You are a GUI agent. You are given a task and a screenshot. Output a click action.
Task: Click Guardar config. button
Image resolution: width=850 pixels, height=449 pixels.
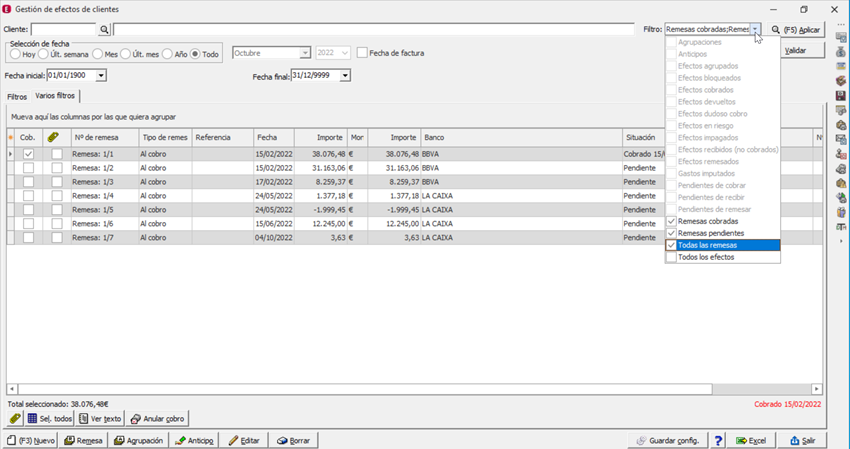(668, 440)
